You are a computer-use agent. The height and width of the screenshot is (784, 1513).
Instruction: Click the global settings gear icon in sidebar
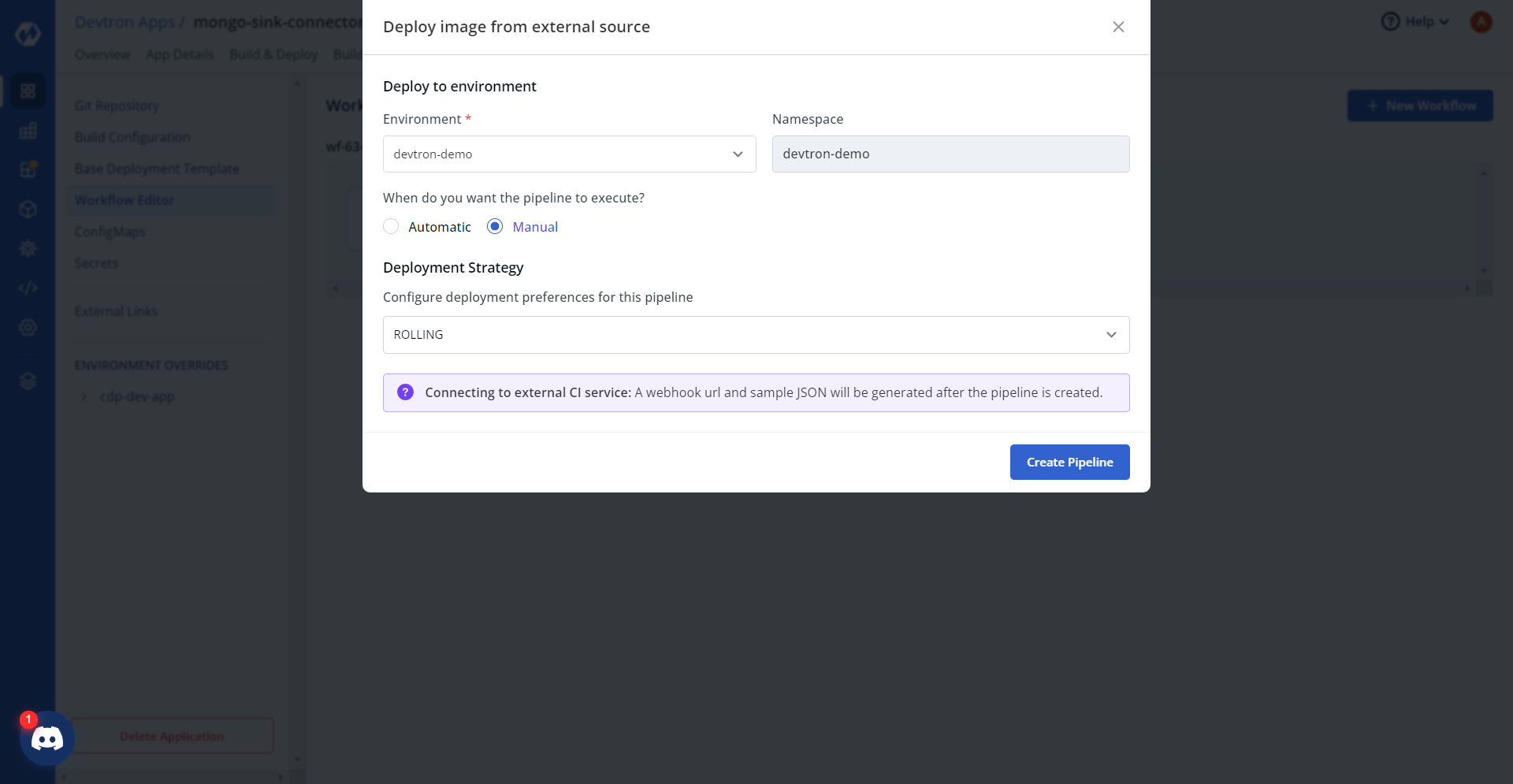point(28,249)
